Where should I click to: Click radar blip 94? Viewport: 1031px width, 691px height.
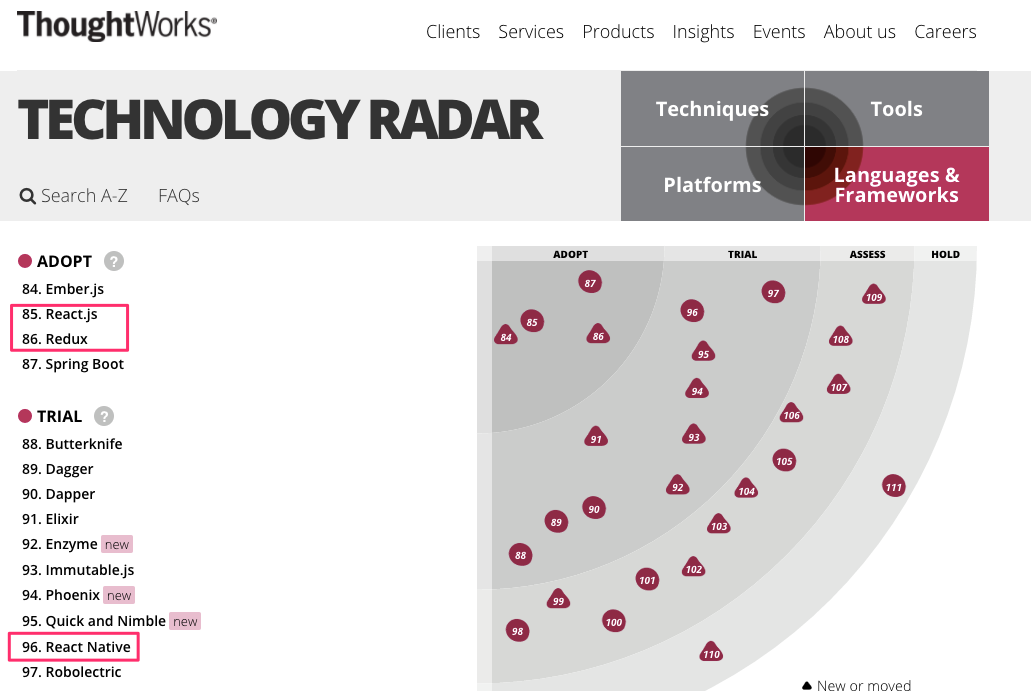697,389
